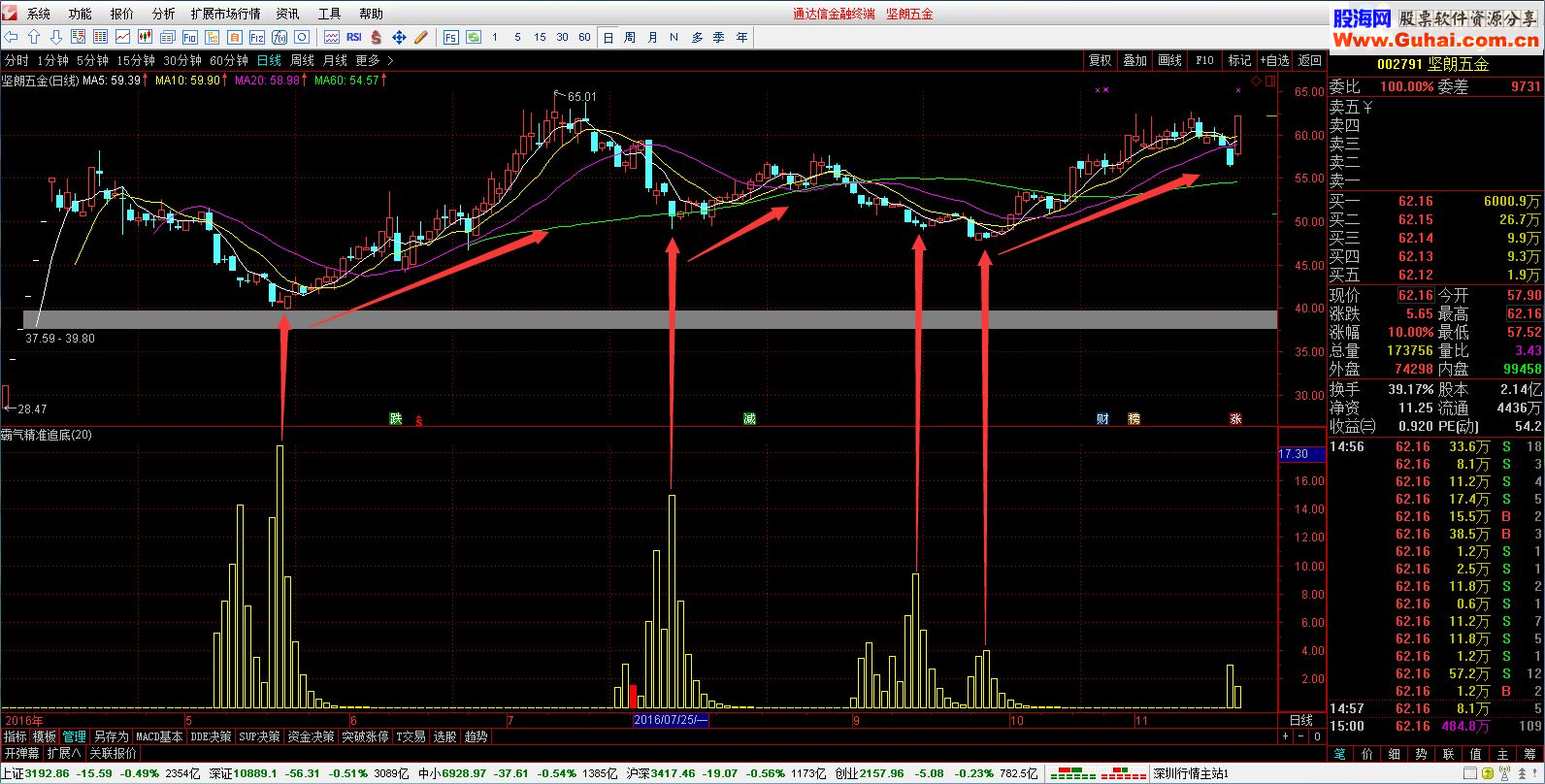This screenshot has height=784, width=1545.
Task: Click the 涨 marker on the chart
Action: point(1235,419)
